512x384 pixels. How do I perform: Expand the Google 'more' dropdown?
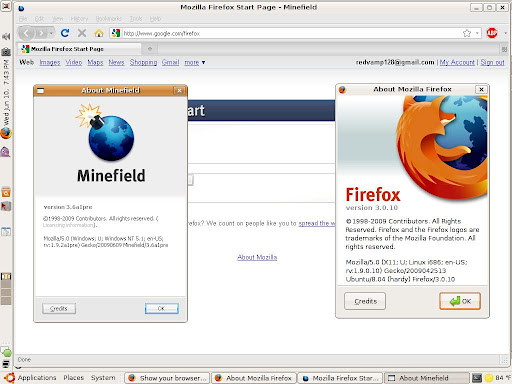coord(195,62)
